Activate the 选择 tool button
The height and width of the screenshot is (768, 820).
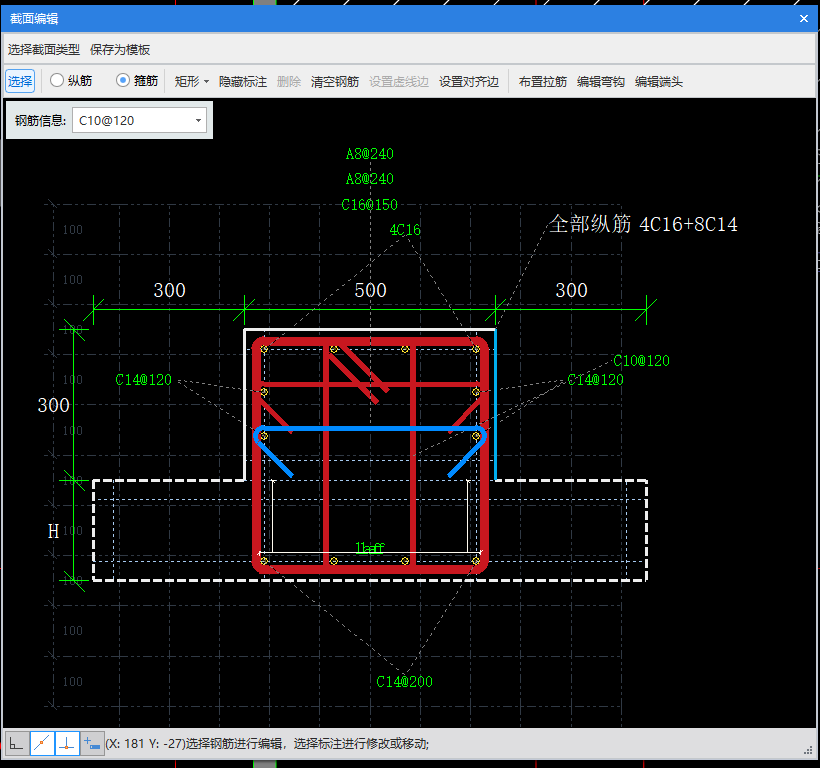tap(20, 81)
